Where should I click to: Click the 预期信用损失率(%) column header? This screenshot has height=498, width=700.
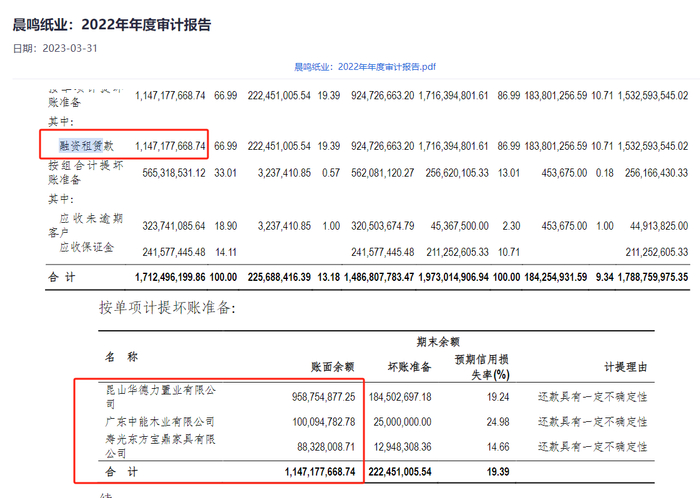point(482,367)
